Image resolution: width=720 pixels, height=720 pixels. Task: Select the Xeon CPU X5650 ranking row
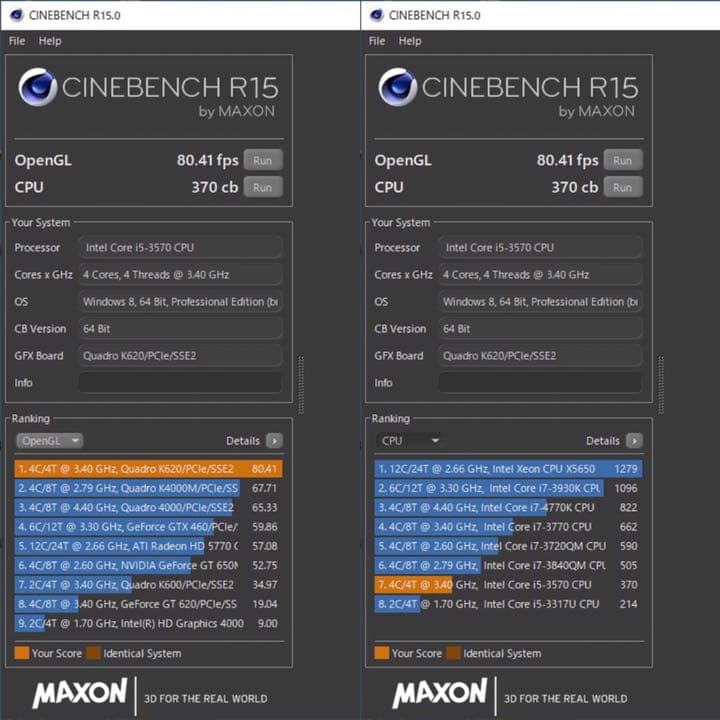coord(508,469)
